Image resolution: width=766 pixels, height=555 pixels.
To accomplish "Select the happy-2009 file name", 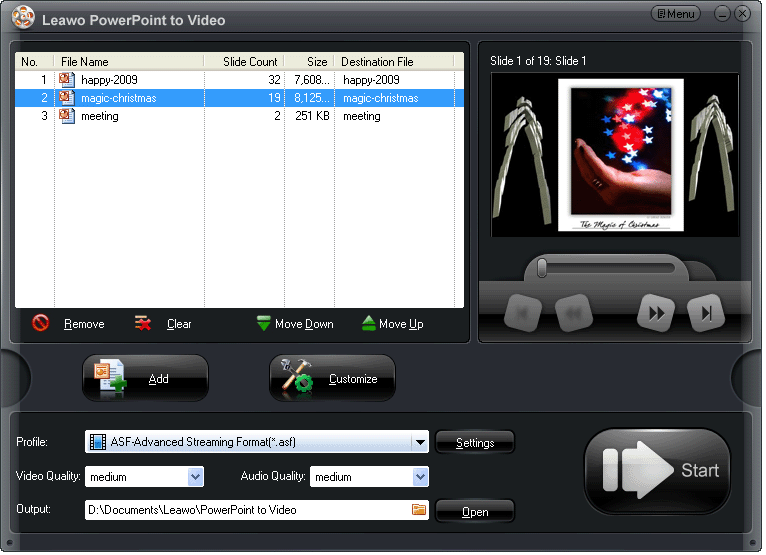I will (x=109, y=80).
